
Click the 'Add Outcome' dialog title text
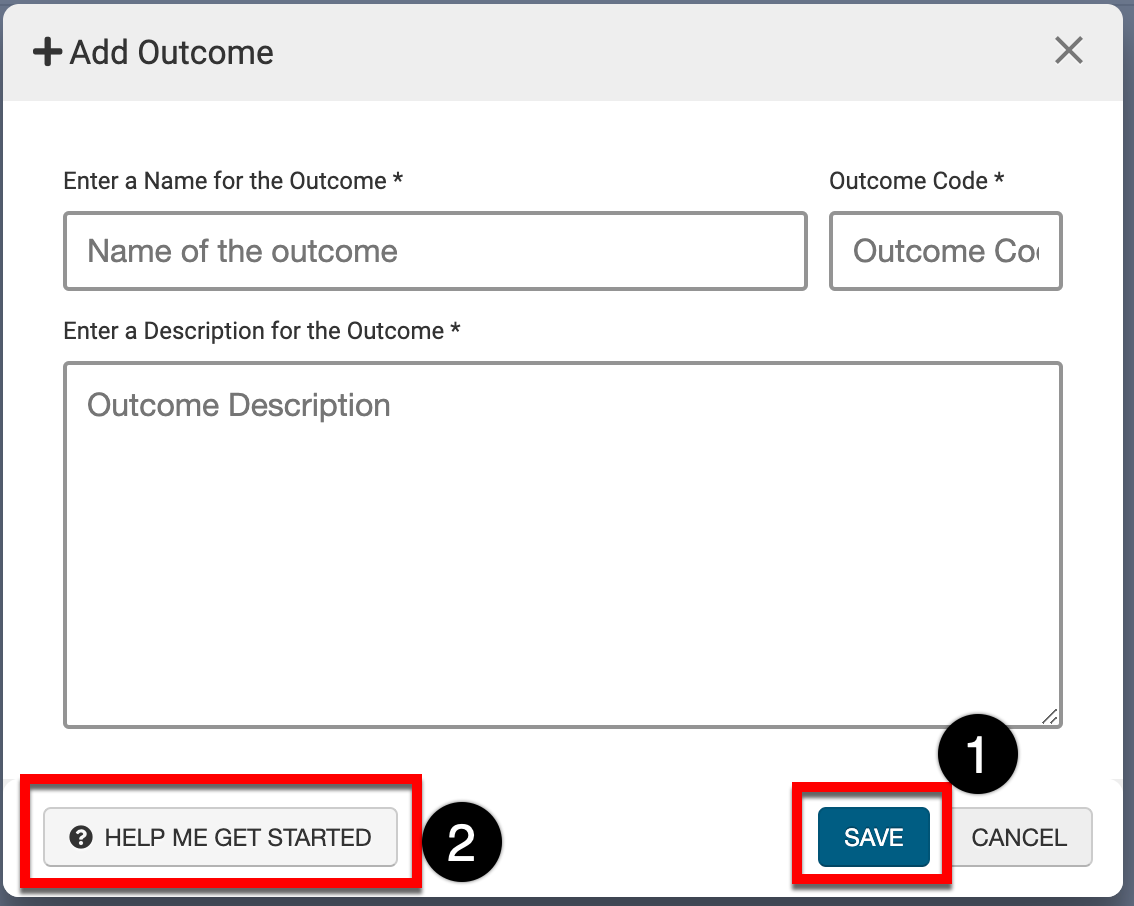pos(171,52)
